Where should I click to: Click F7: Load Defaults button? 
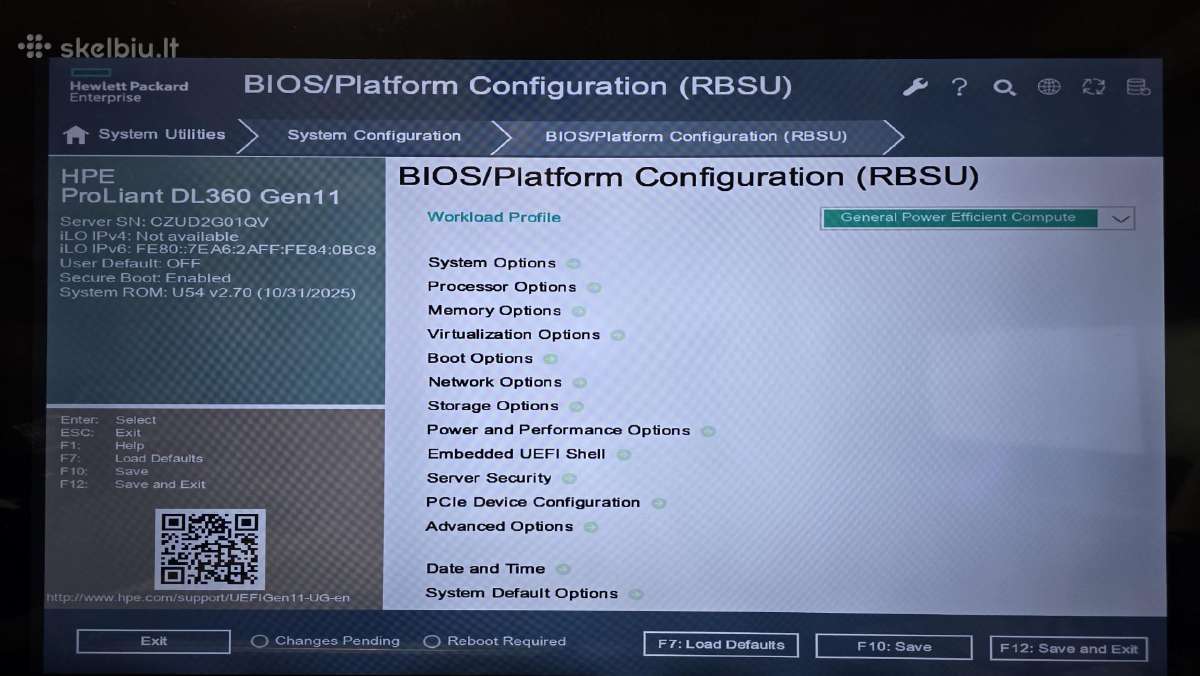pyautogui.click(x=721, y=645)
